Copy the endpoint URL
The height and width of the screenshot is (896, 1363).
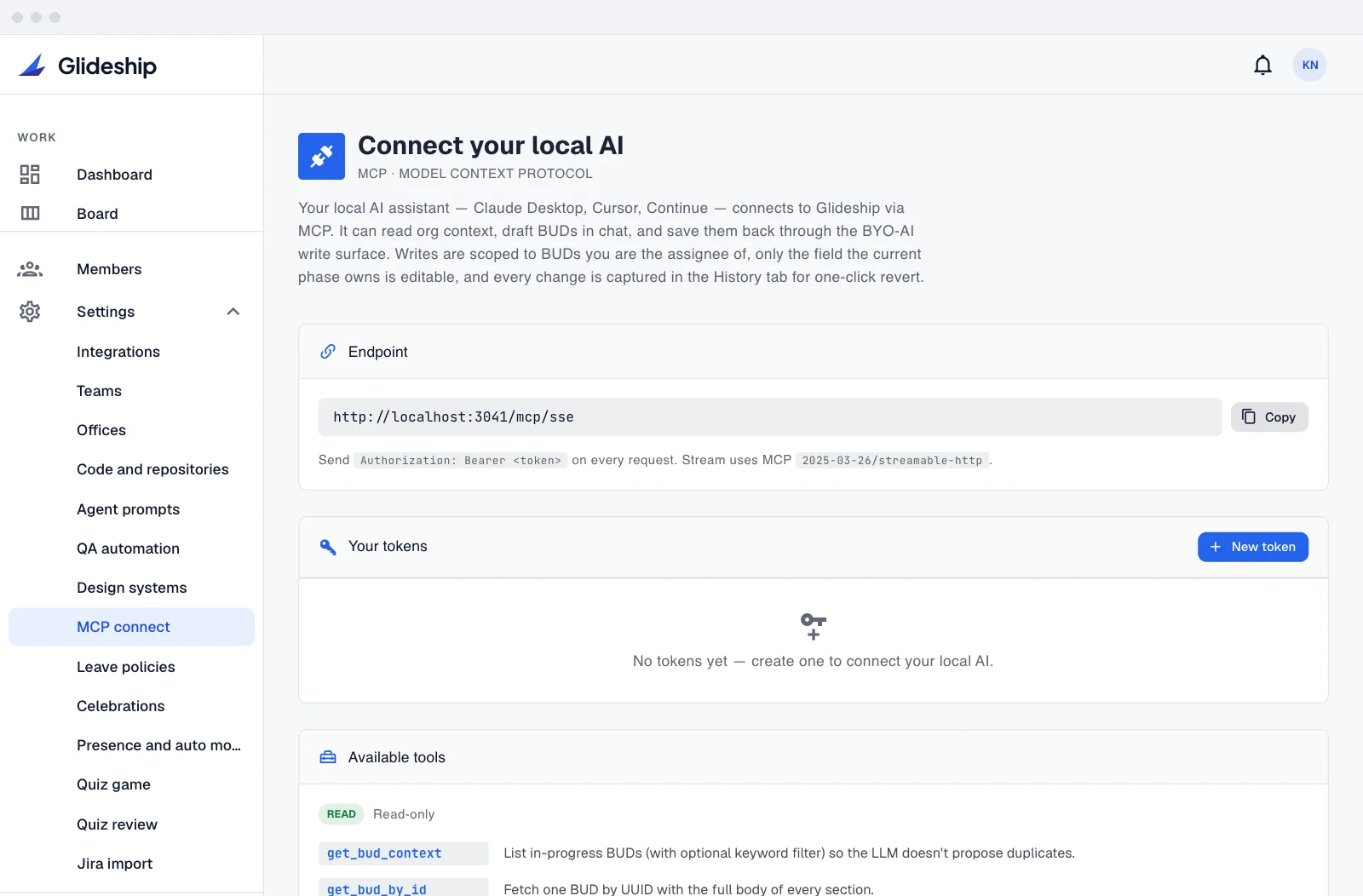point(1269,417)
